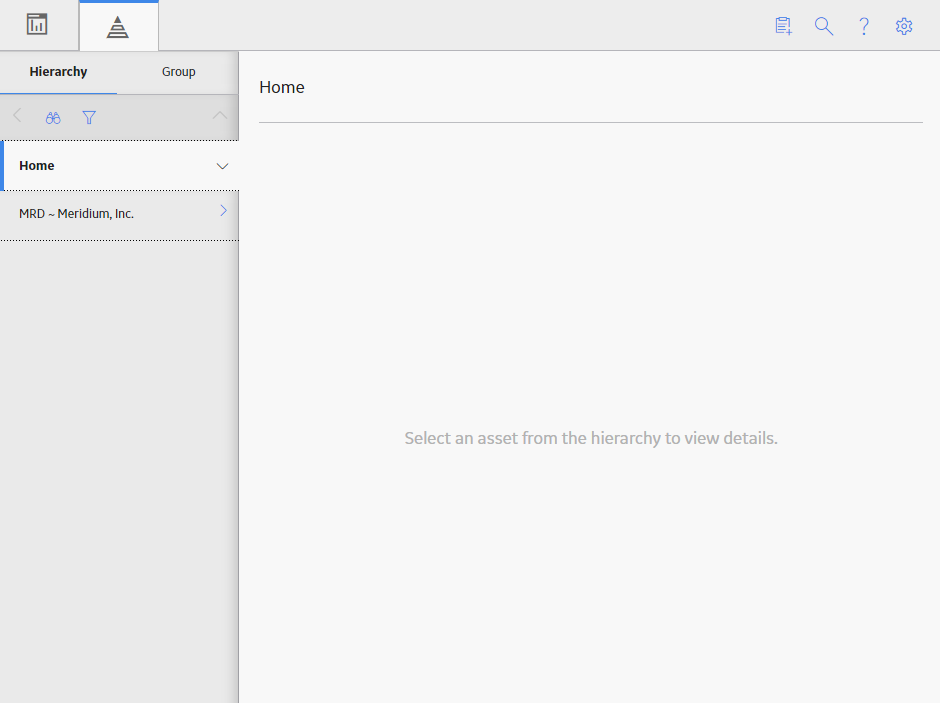This screenshot has width=940, height=703.
Task: Go back with the left arrow icon
Action: [x=17, y=116]
